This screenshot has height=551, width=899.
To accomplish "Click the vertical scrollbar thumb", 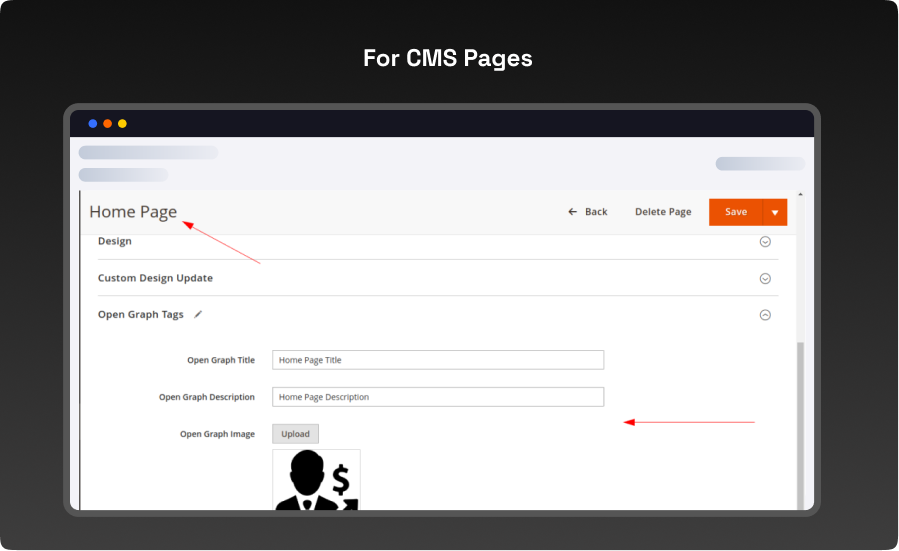I will pyautogui.click(x=800, y=420).
